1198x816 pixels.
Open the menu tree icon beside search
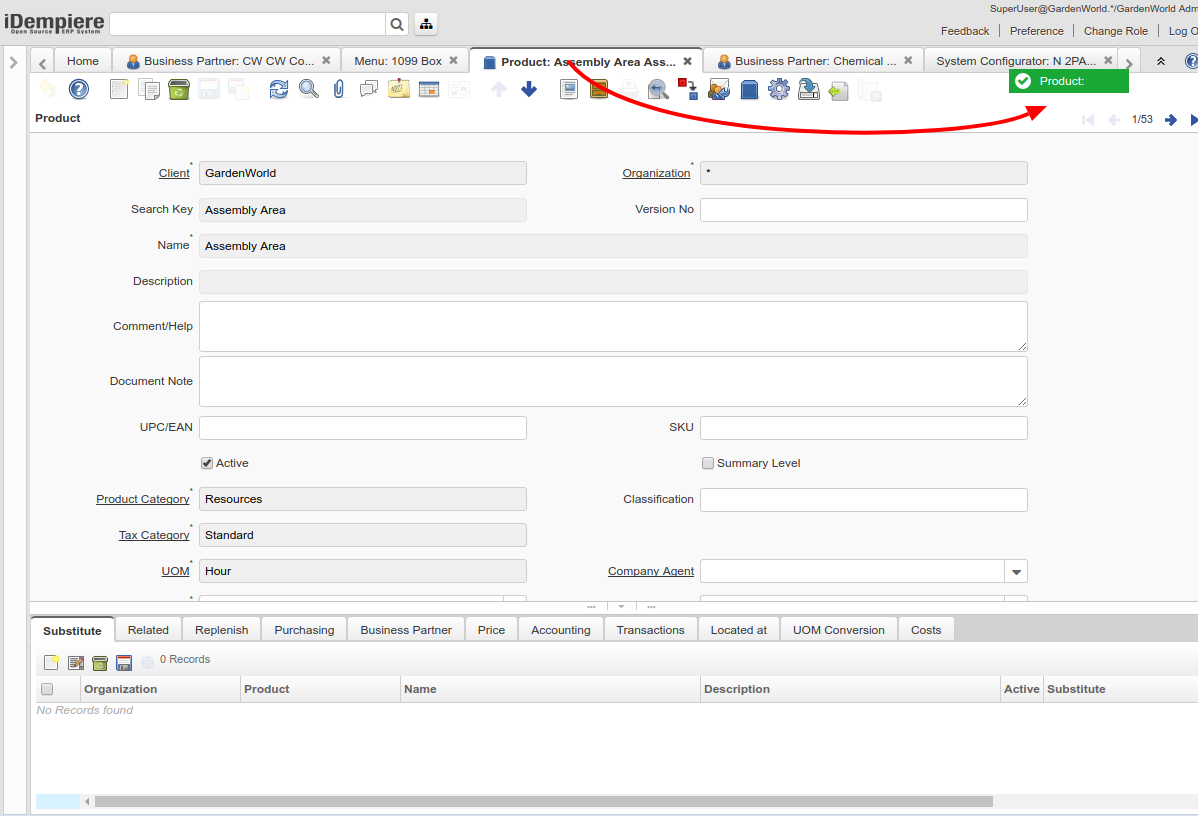tap(425, 24)
